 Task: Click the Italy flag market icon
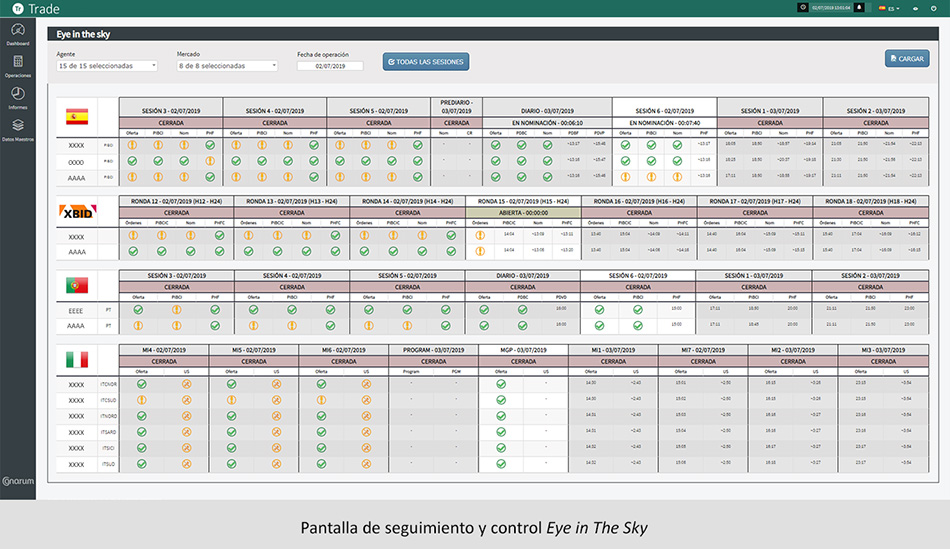78,359
